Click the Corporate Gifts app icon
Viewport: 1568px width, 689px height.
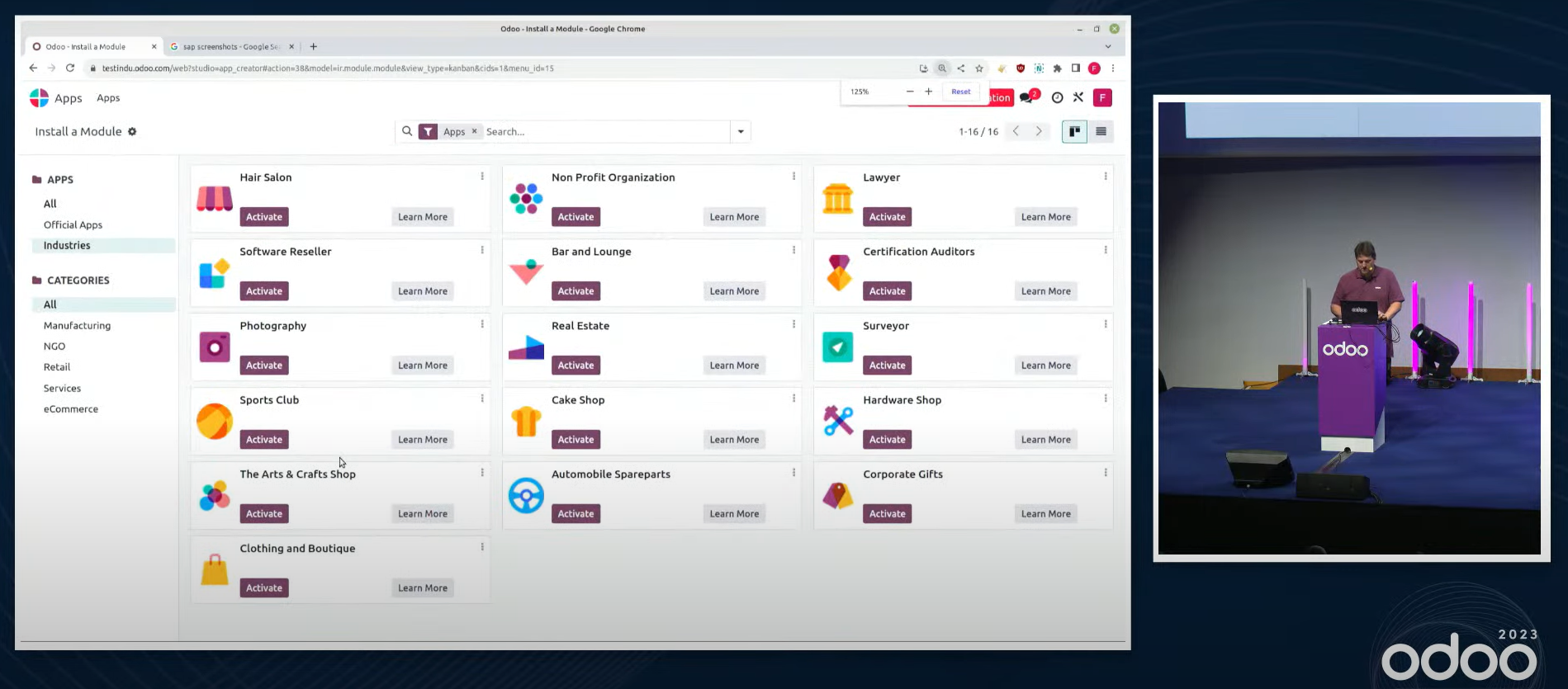(838, 496)
